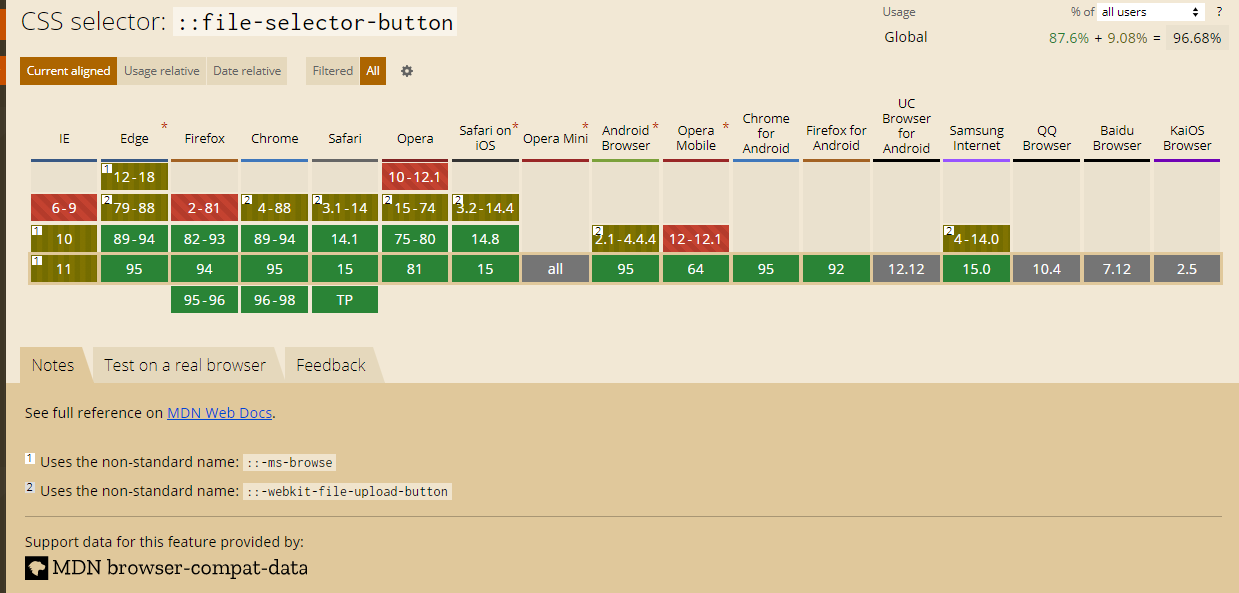1239x593 pixels.
Task: Open the Feedback tab
Action: 331,365
